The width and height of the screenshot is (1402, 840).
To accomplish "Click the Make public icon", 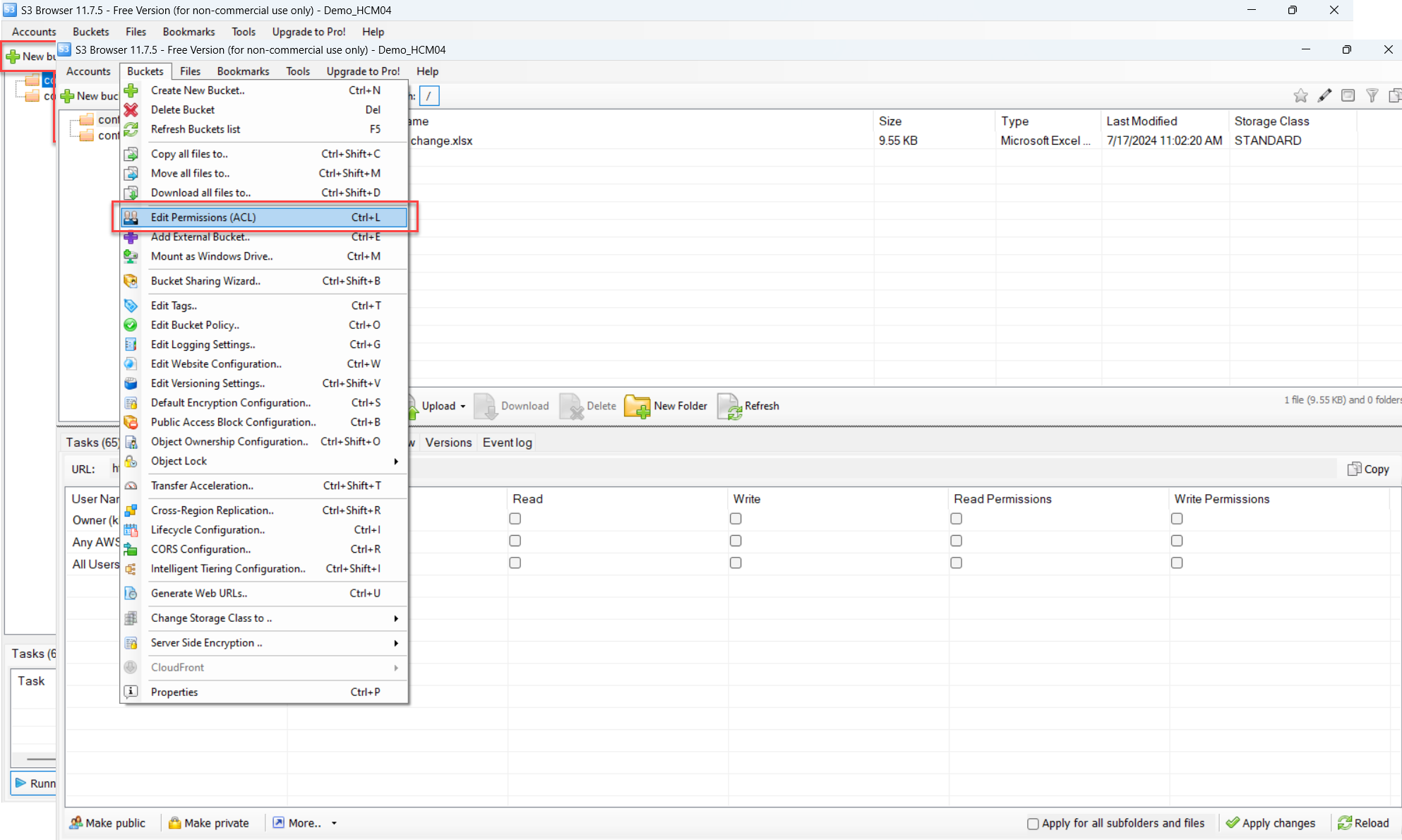I will pos(76,822).
